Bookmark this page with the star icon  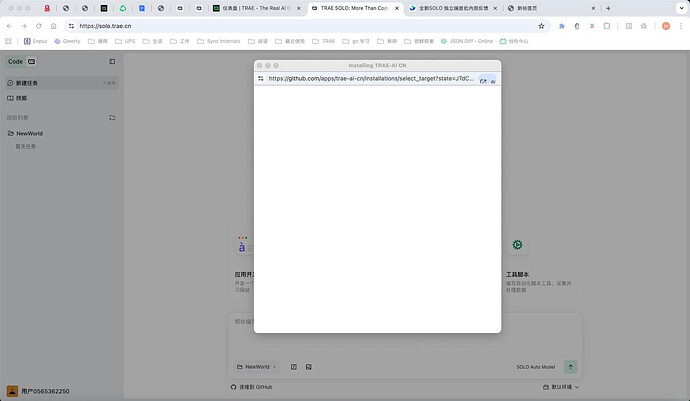(541, 26)
